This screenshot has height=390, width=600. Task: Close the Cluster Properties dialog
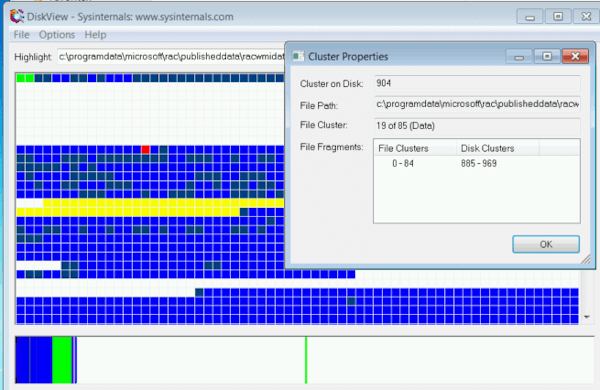tap(575, 56)
